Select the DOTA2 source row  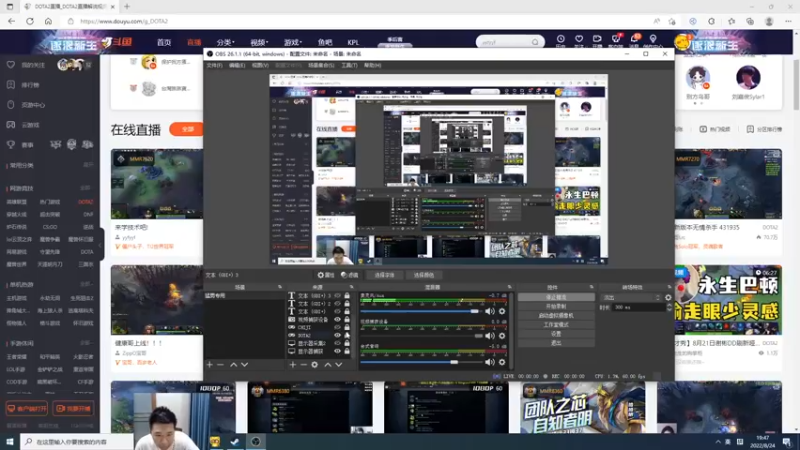(x=319, y=335)
